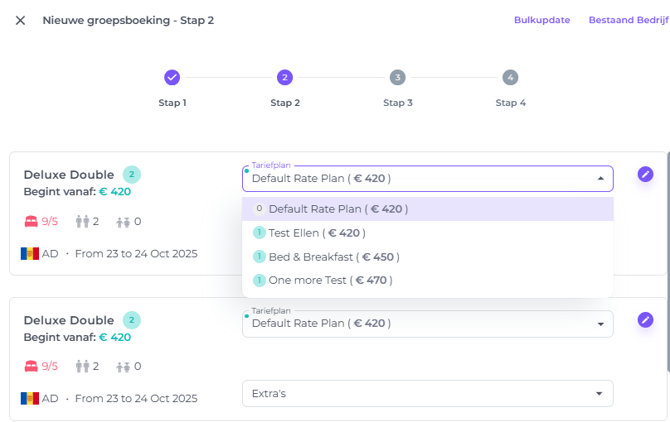The height and width of the screenshot is (422, 670).
Task: Click the completed Stap 1 checkmark circle
Action: [172, 77]
